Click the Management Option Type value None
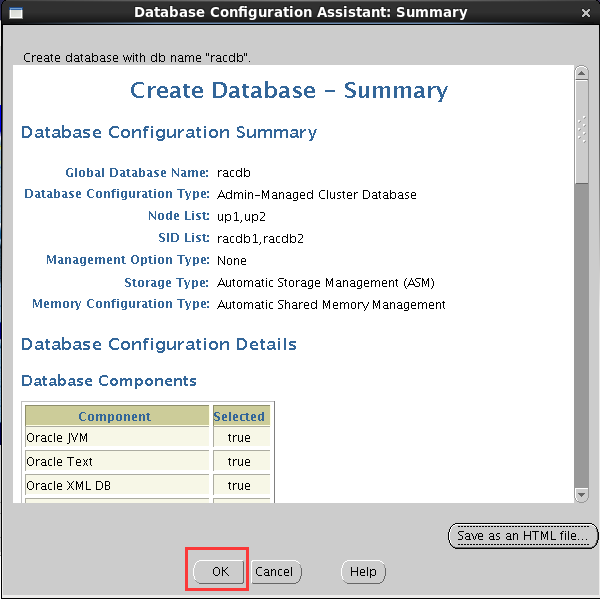Screen dimensions: 600x599 click(232, 261)
